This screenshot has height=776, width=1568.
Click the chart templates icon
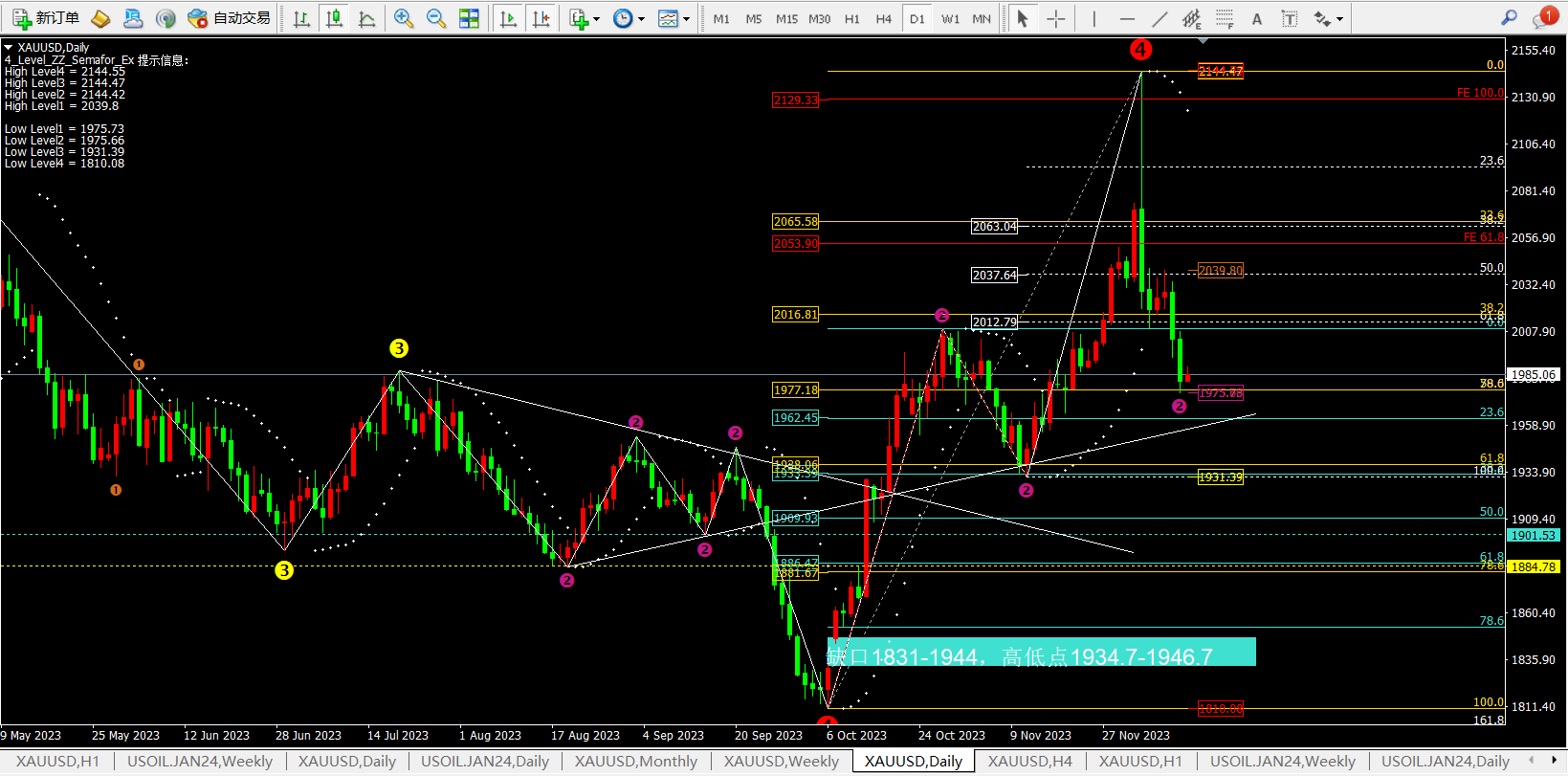pos(668,18)
